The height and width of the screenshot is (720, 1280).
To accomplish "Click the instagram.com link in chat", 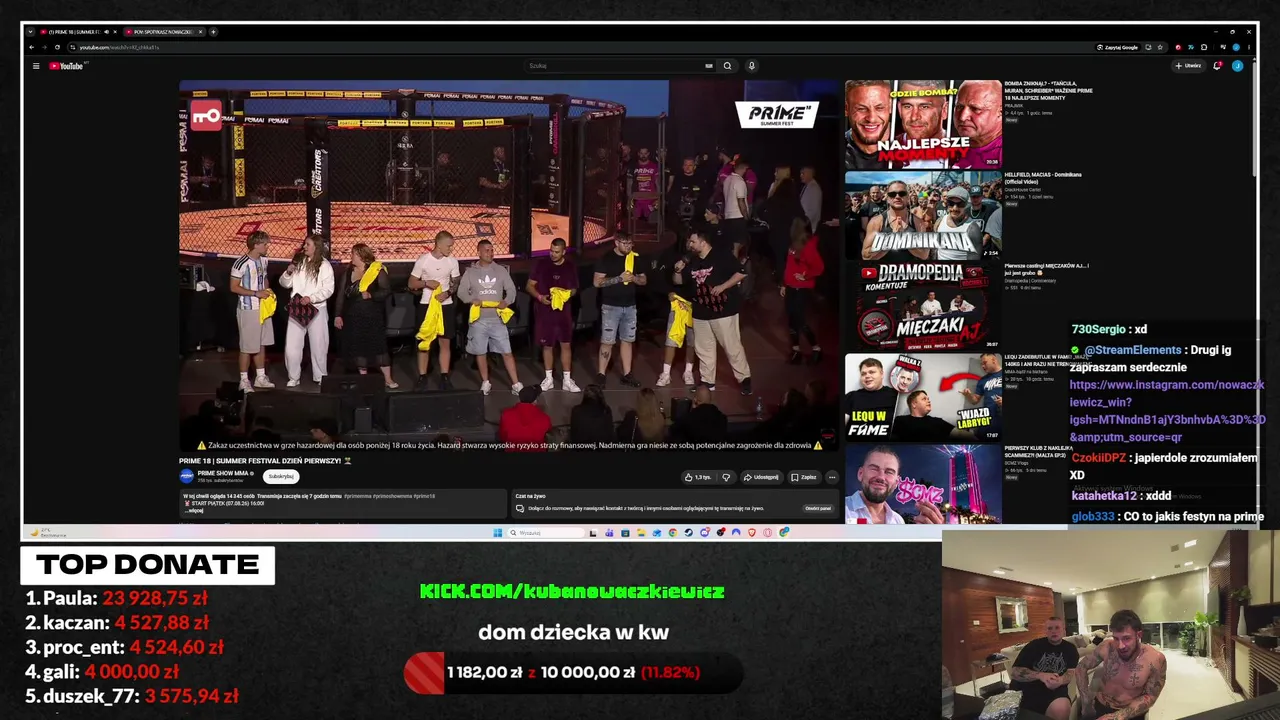I will [1167, 411].
